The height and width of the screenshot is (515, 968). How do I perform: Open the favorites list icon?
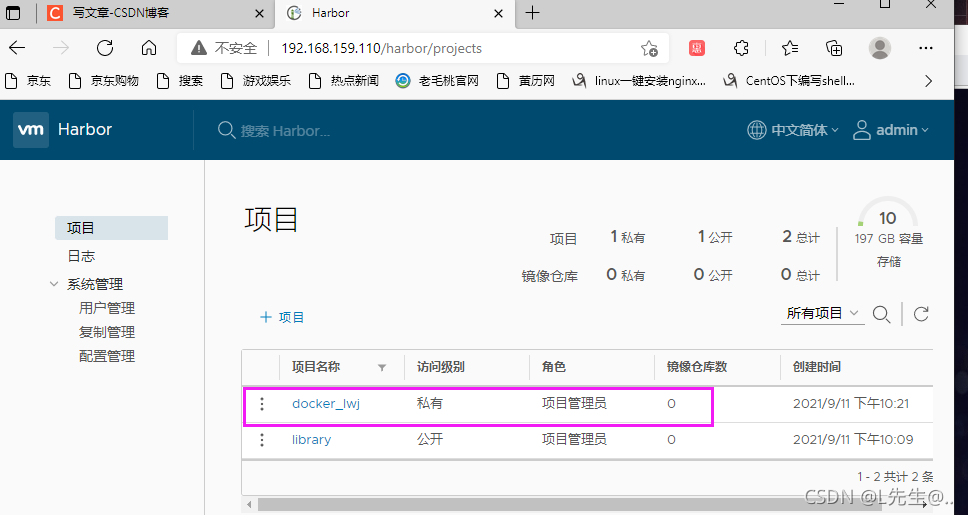(790, 48)
